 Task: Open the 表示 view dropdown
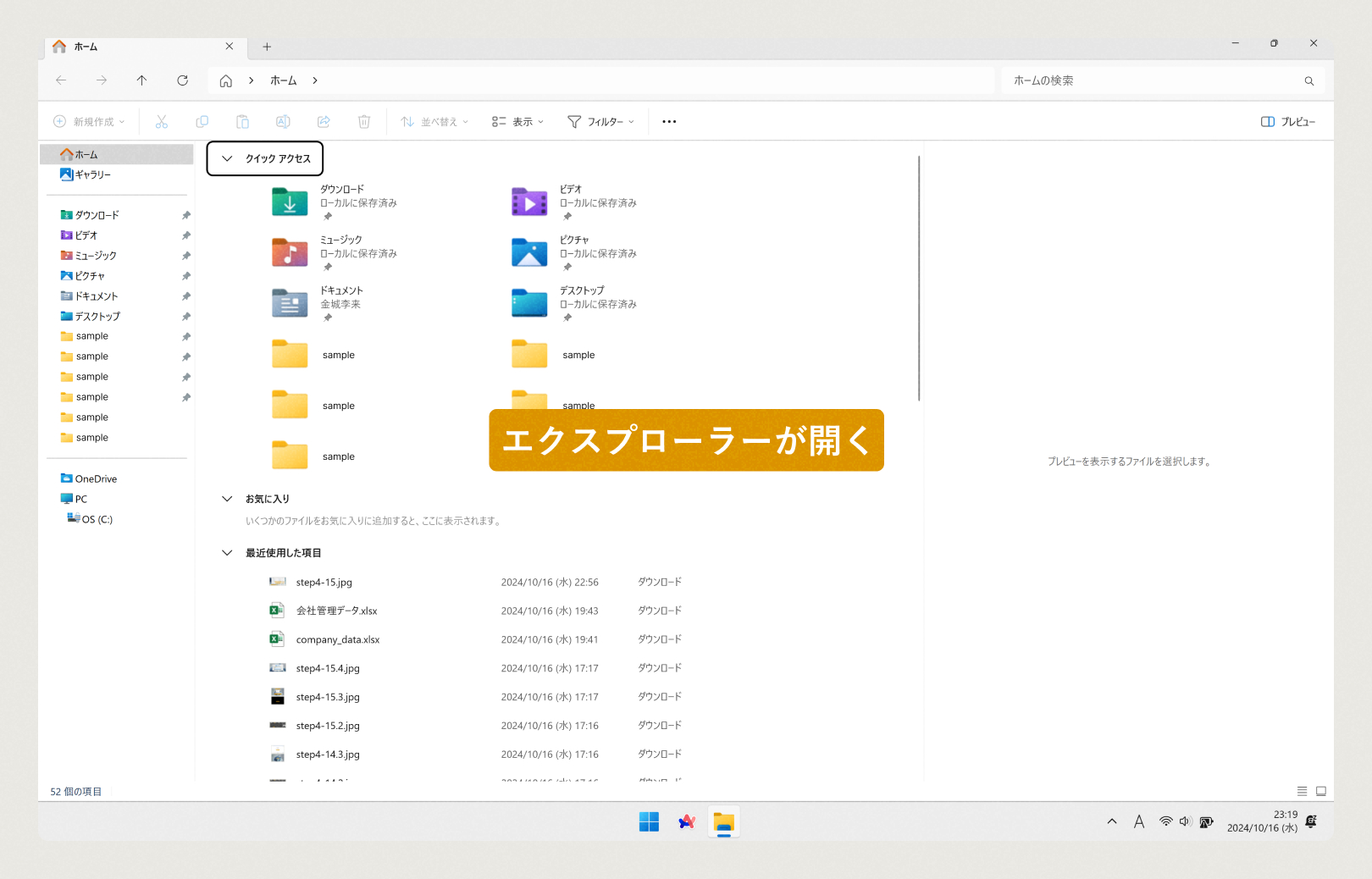pos(517,122)
